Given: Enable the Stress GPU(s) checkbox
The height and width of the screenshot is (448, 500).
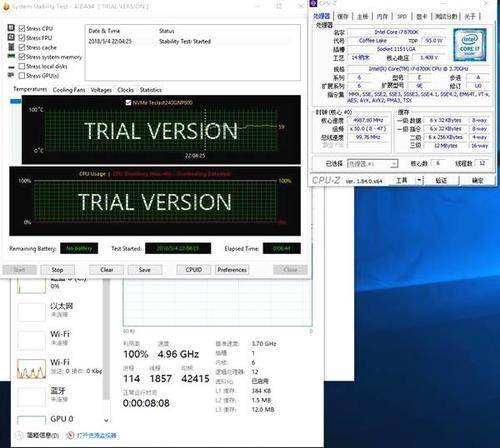Looking at the screenshot, I should (x=22, y=76).
